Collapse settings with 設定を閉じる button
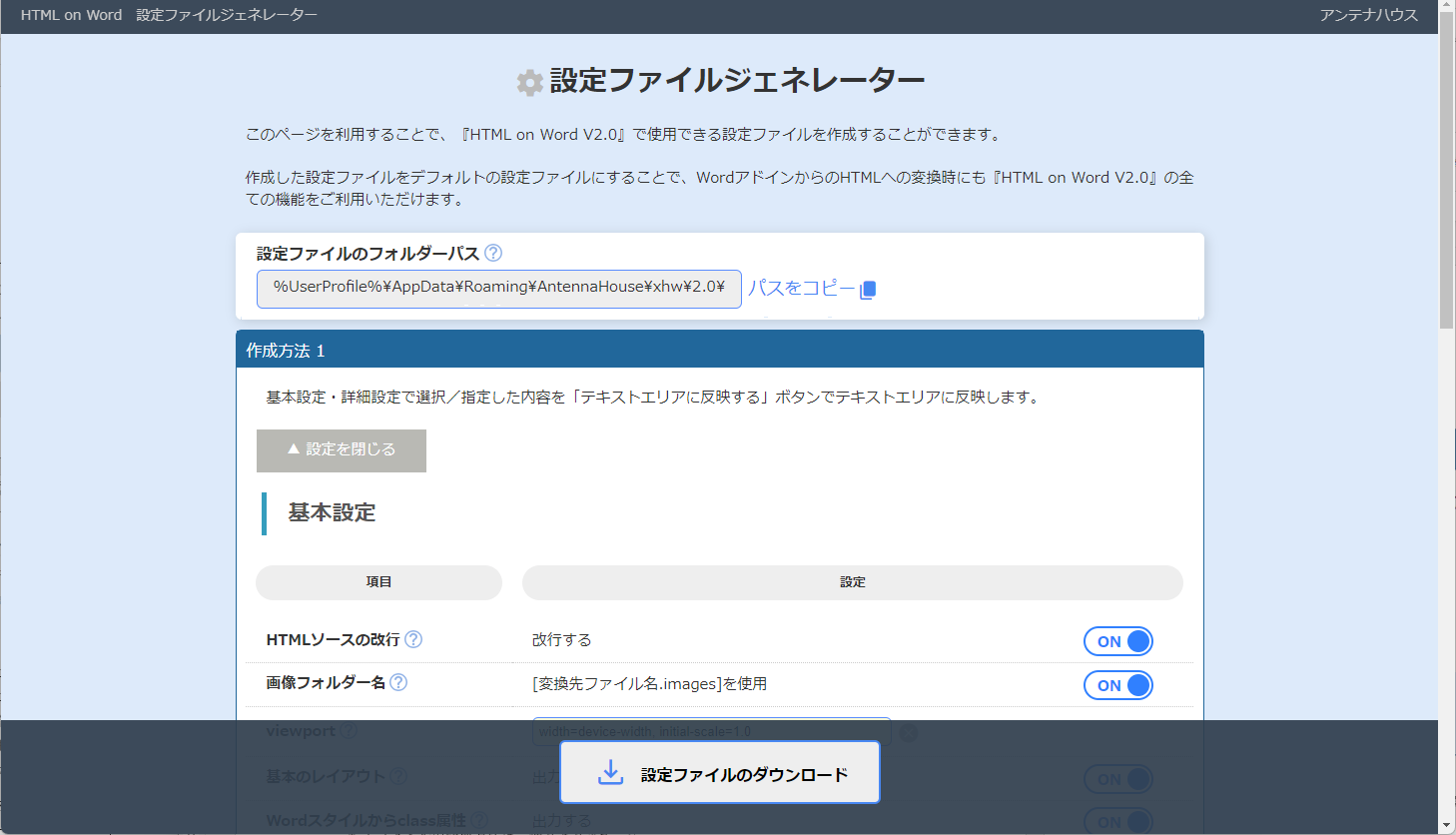 click(x=342, y=450)
